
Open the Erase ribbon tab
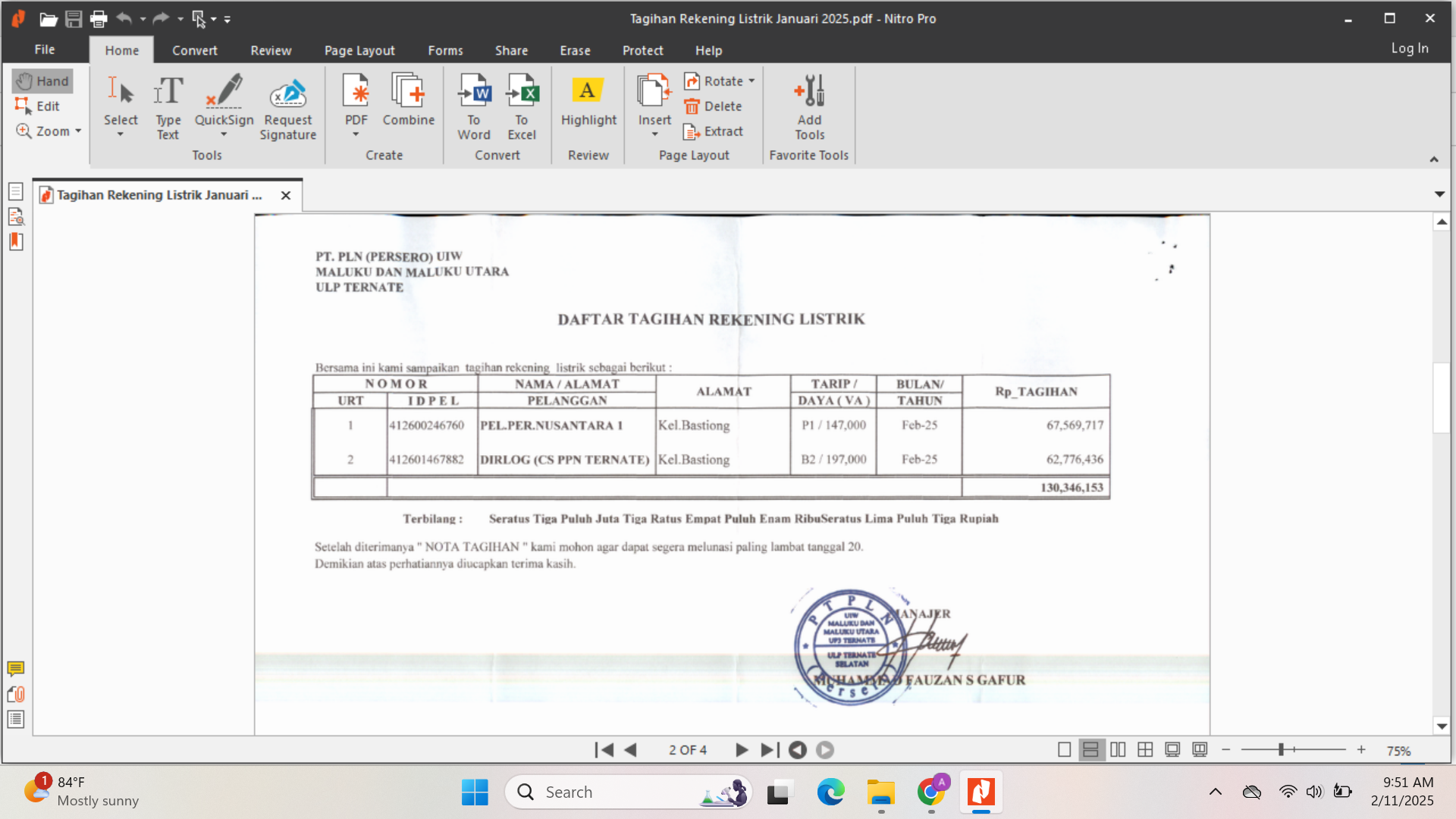click(x=575, y=50)
